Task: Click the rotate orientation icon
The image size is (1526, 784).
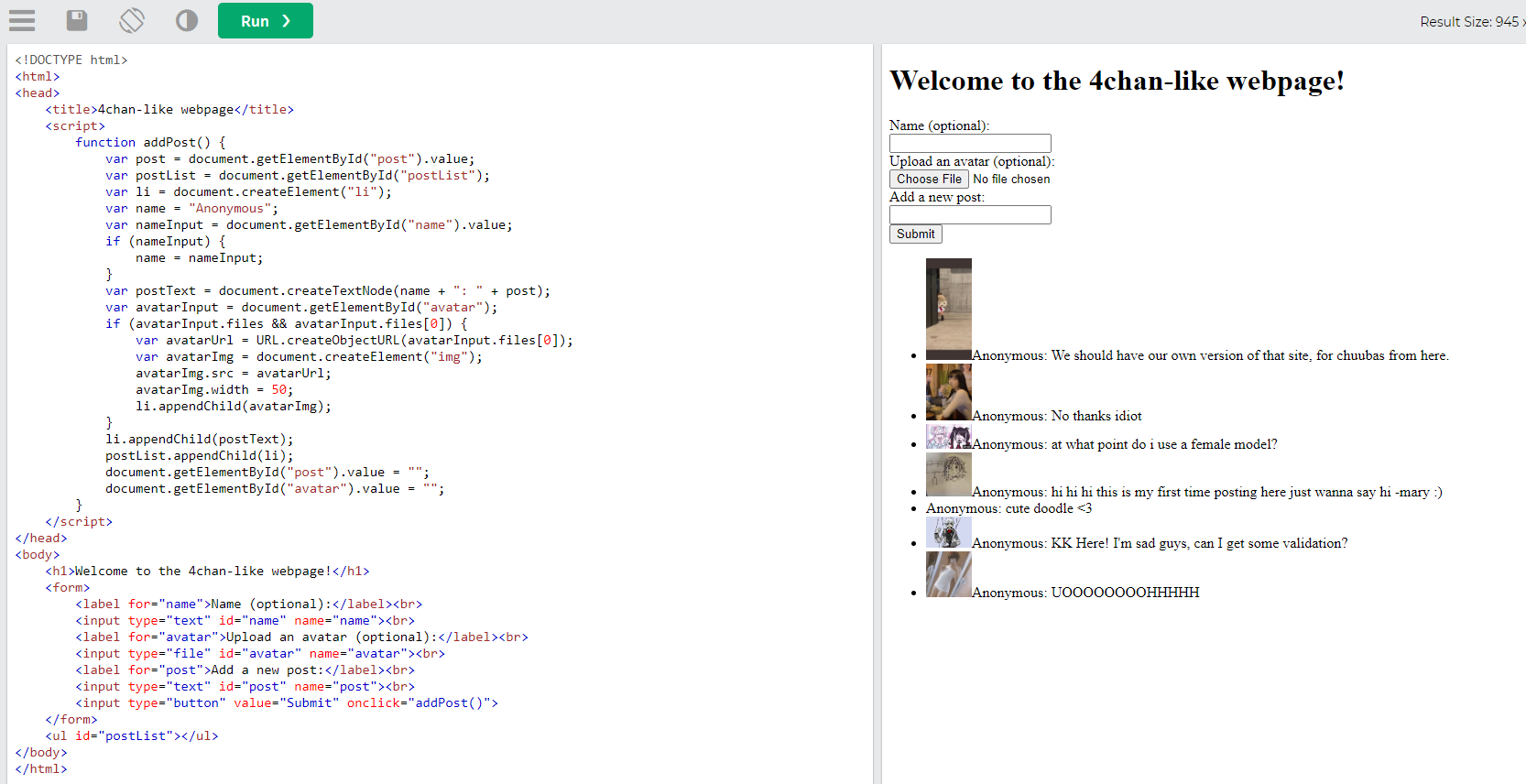Action: (x=132, y=20)
